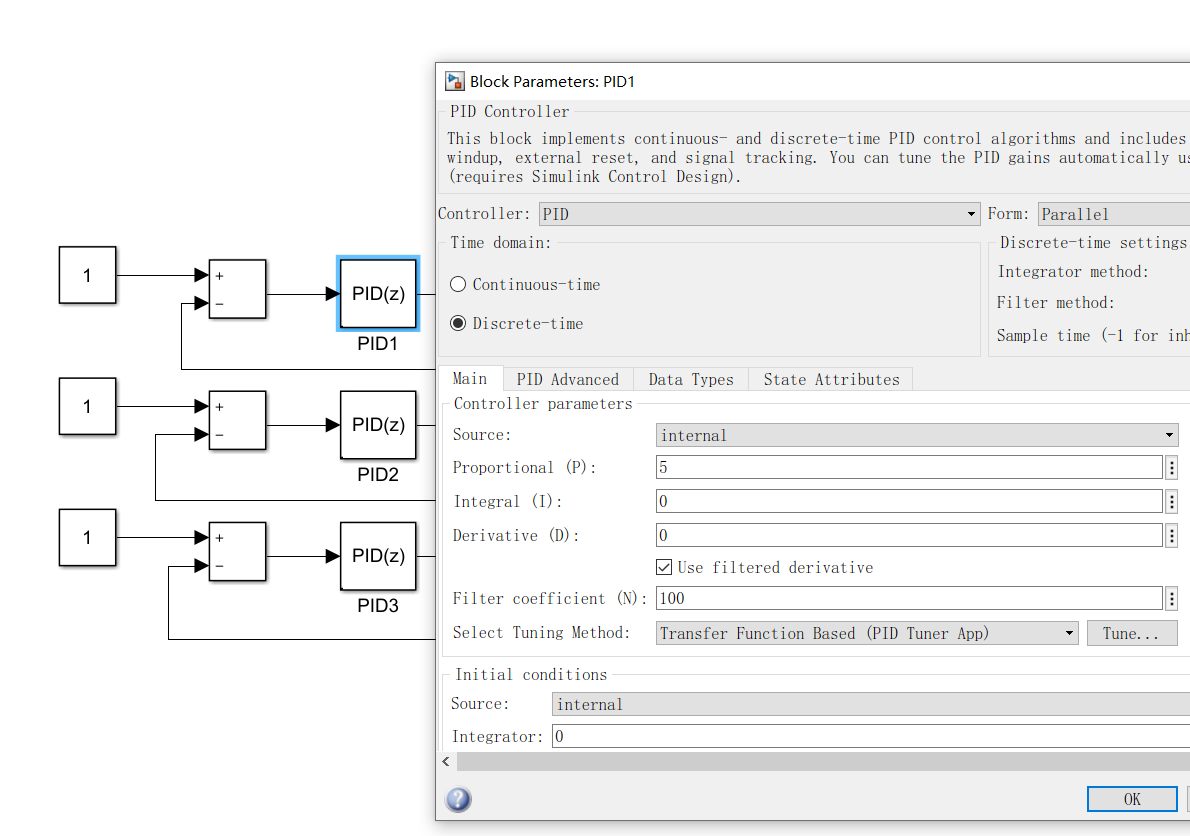
Task: Open the Data Types tab
Action: (691, 379)
